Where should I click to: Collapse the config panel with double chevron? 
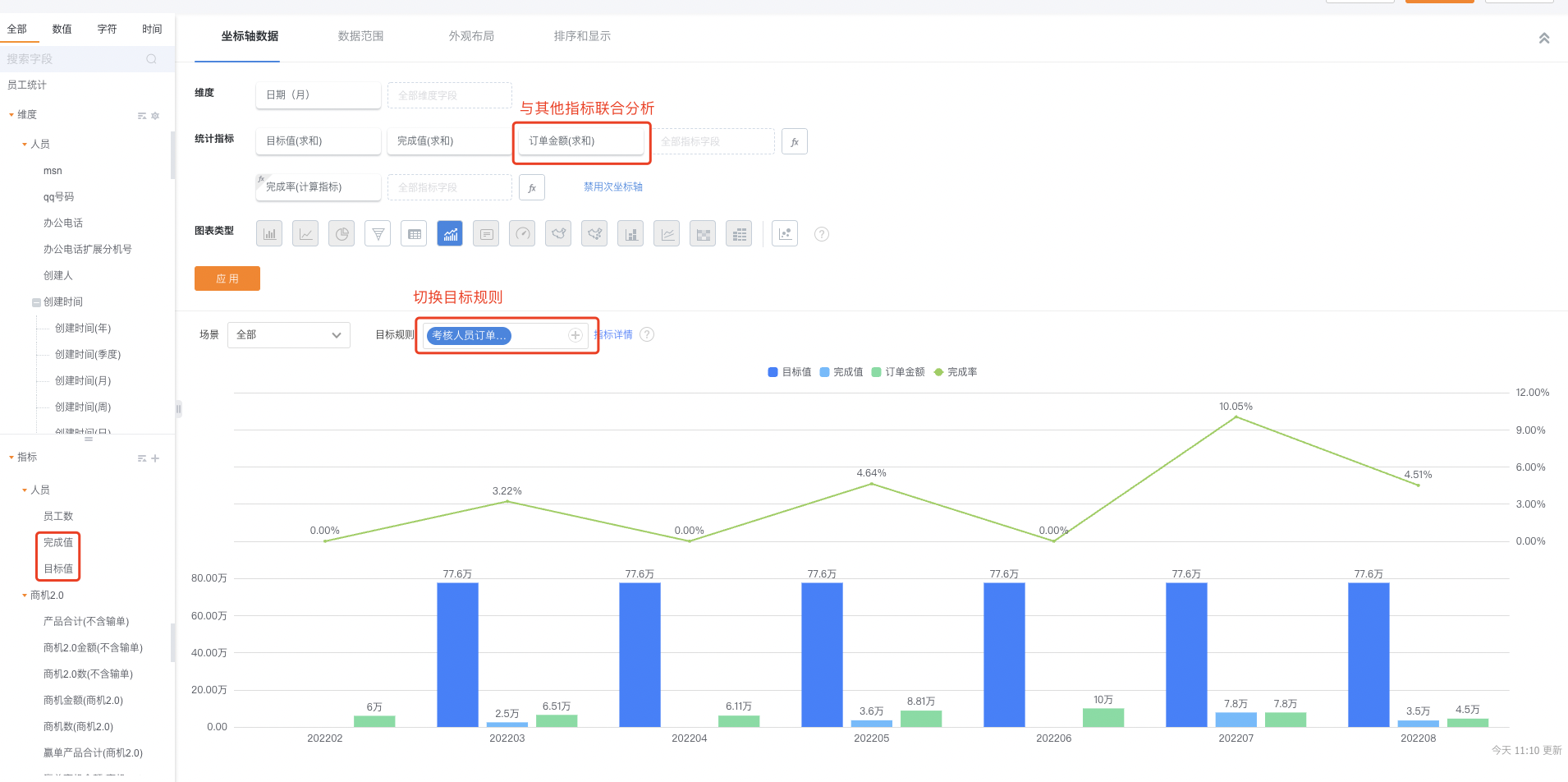pos(1544,38)
